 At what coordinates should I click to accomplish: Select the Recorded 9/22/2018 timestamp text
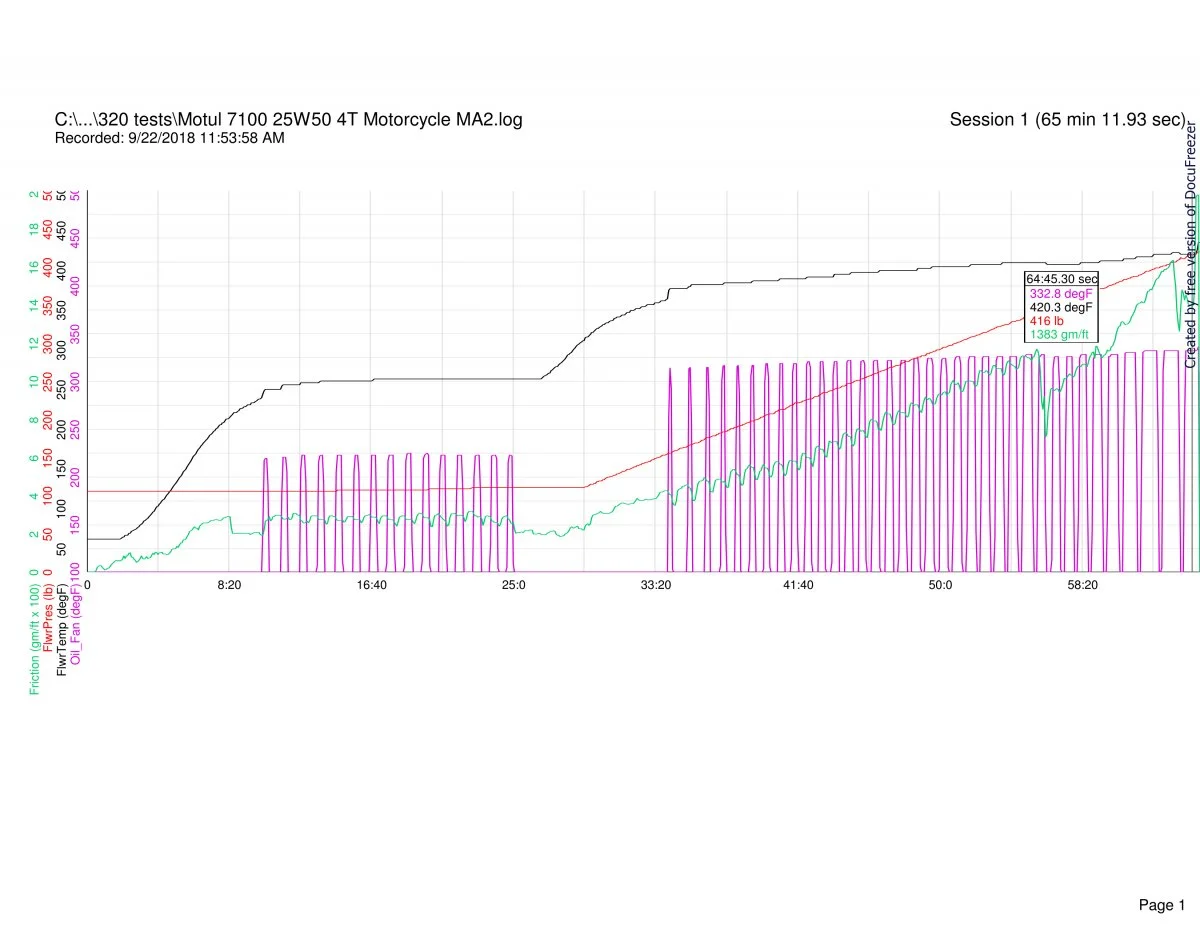click(x=169, y=138)
